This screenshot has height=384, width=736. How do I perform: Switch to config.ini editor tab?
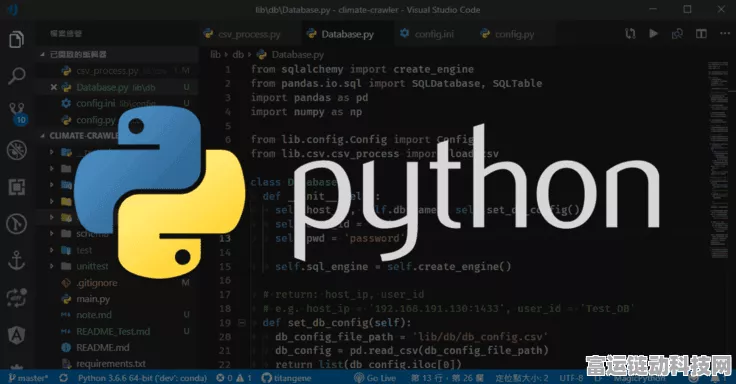click(434, 34)
